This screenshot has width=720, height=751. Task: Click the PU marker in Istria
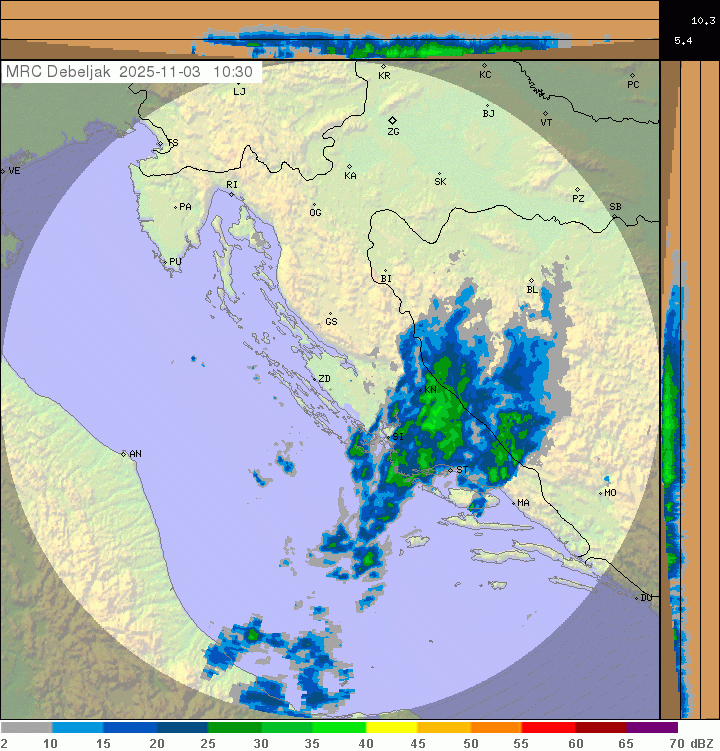pyautogui.click(x=166, y=262)
